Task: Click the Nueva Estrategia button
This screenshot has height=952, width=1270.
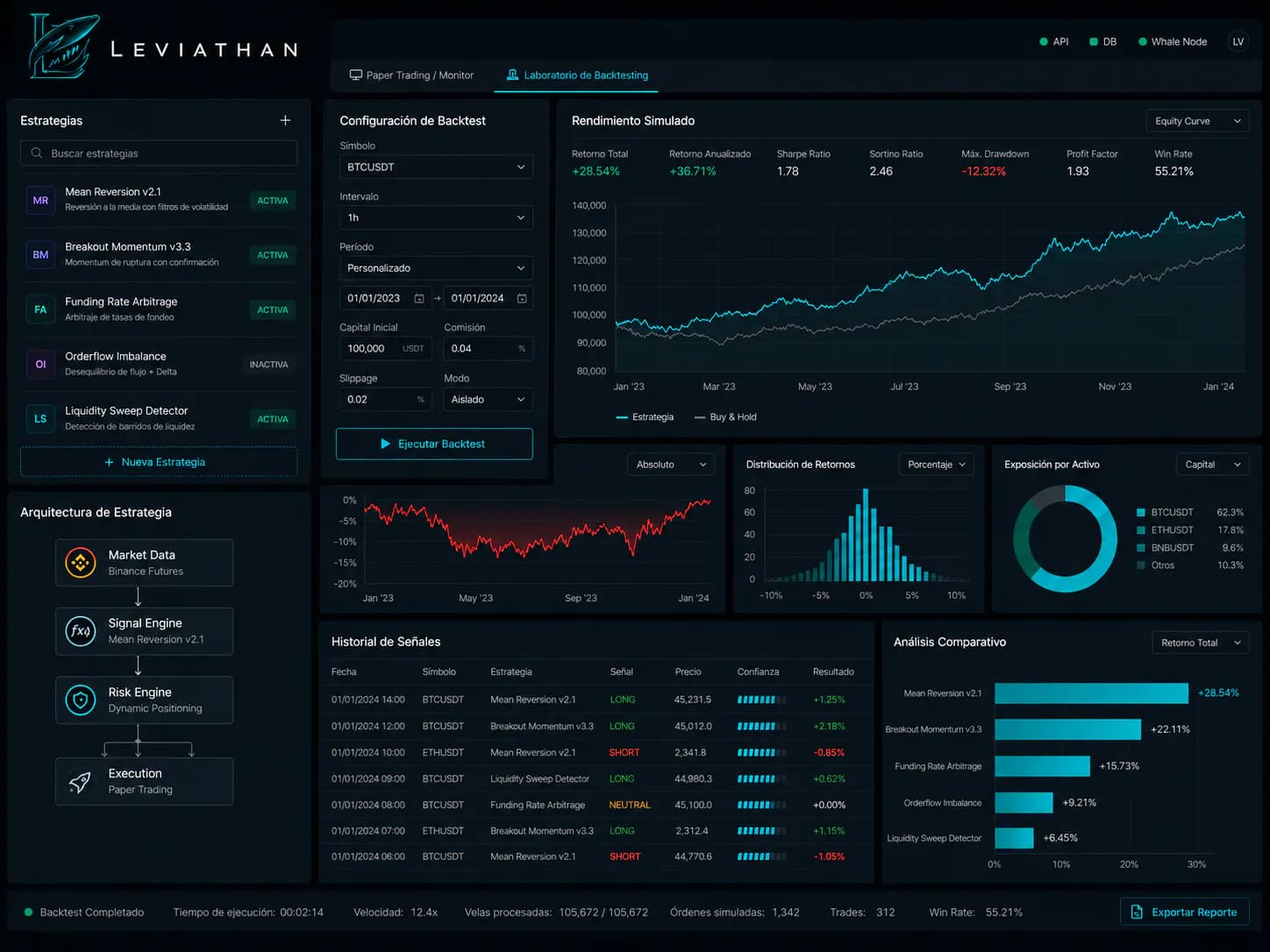Action: (x=159, y=462)
